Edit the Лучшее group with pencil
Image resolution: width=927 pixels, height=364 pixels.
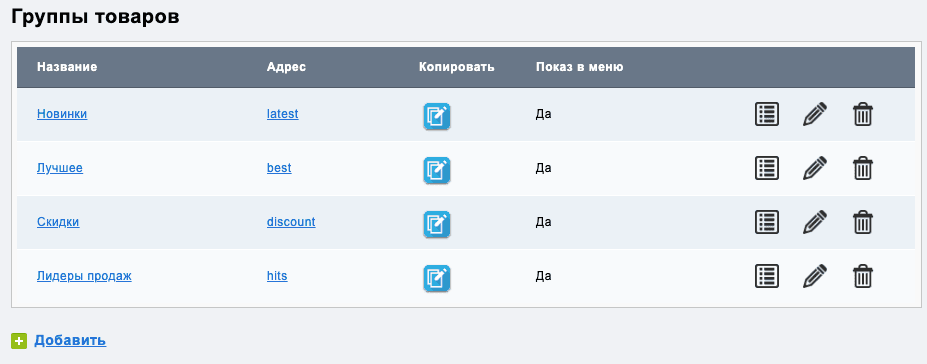click(x=815, y=168)
